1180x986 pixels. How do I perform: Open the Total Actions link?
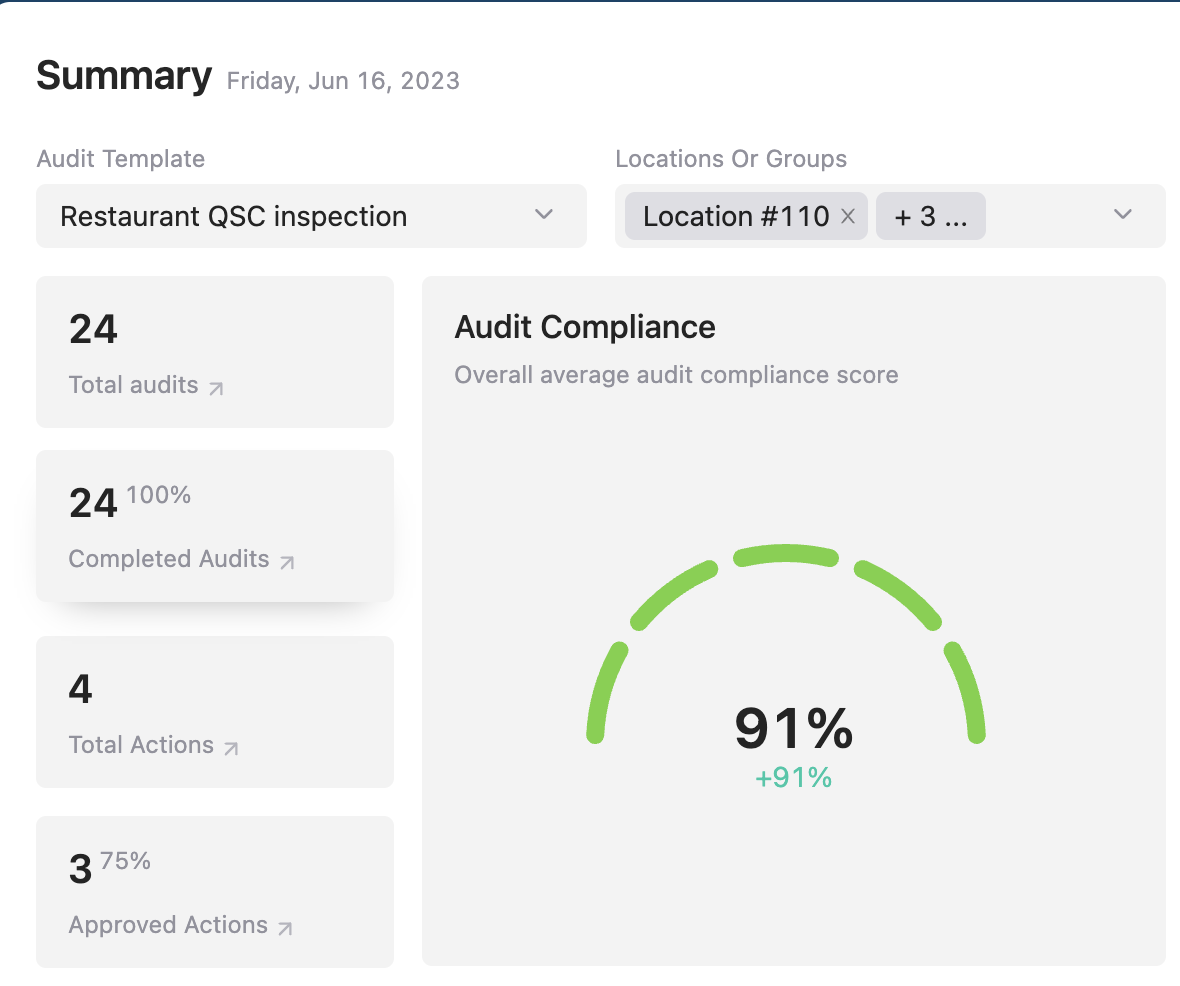pyautogui.click(x=141, y=745)
